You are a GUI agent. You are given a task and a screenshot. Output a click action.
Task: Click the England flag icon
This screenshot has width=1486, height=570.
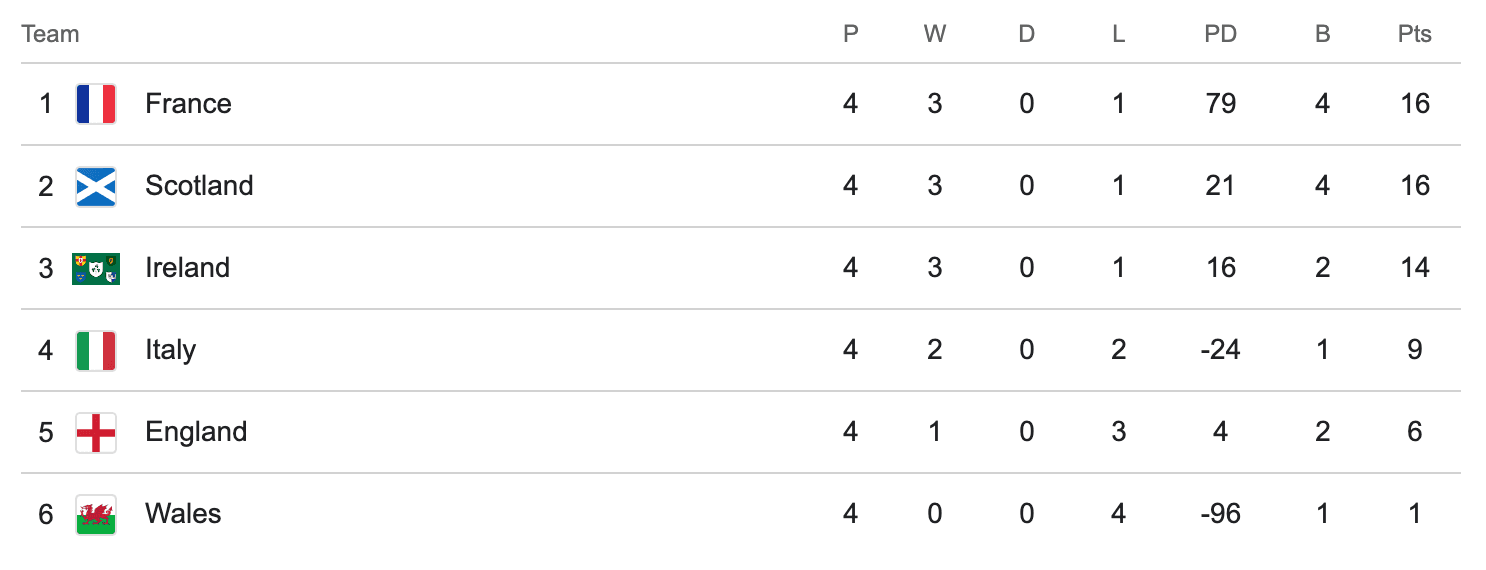(x=96, y=432)
